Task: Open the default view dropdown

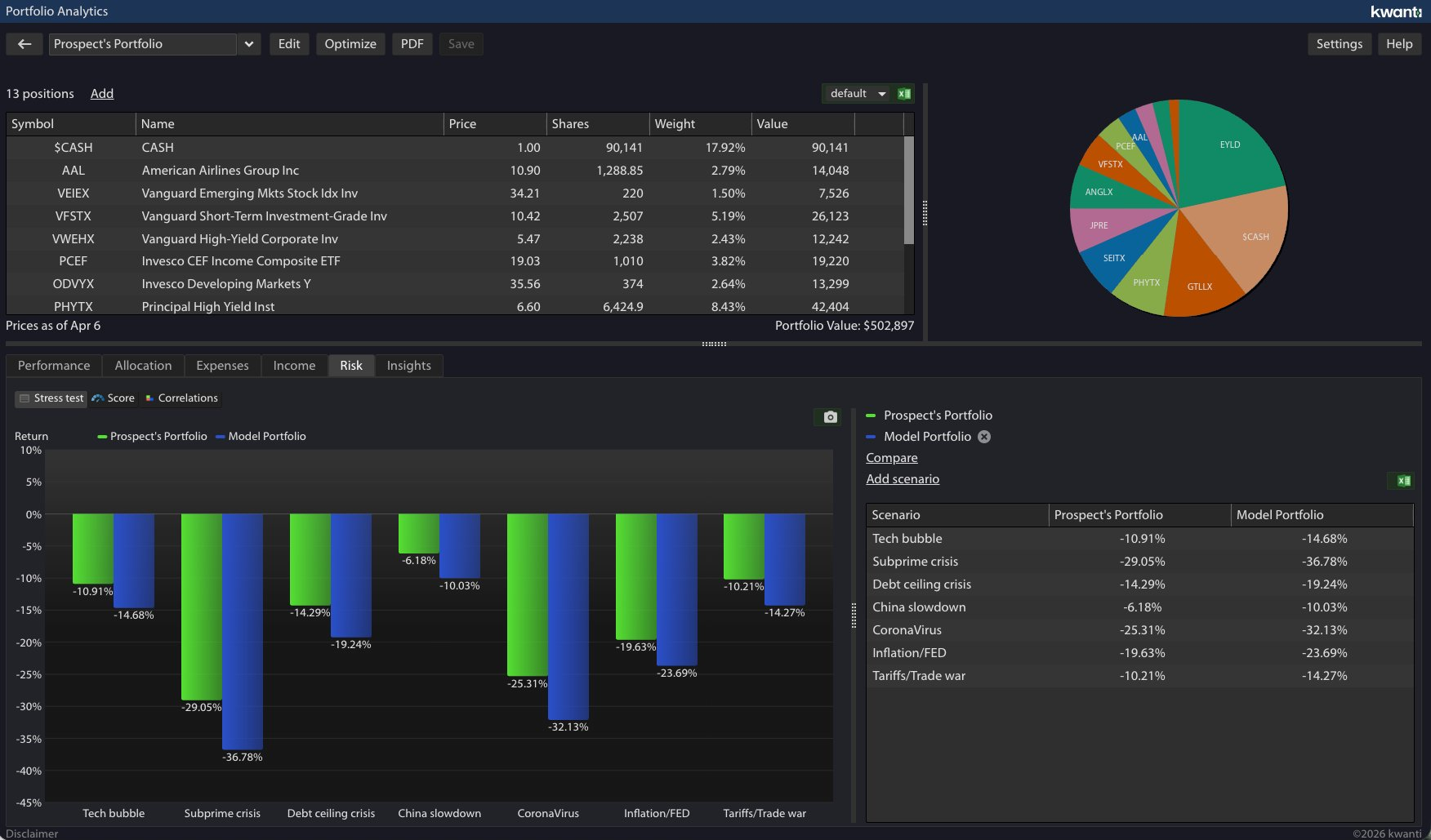Action: (x=857, y=94)
